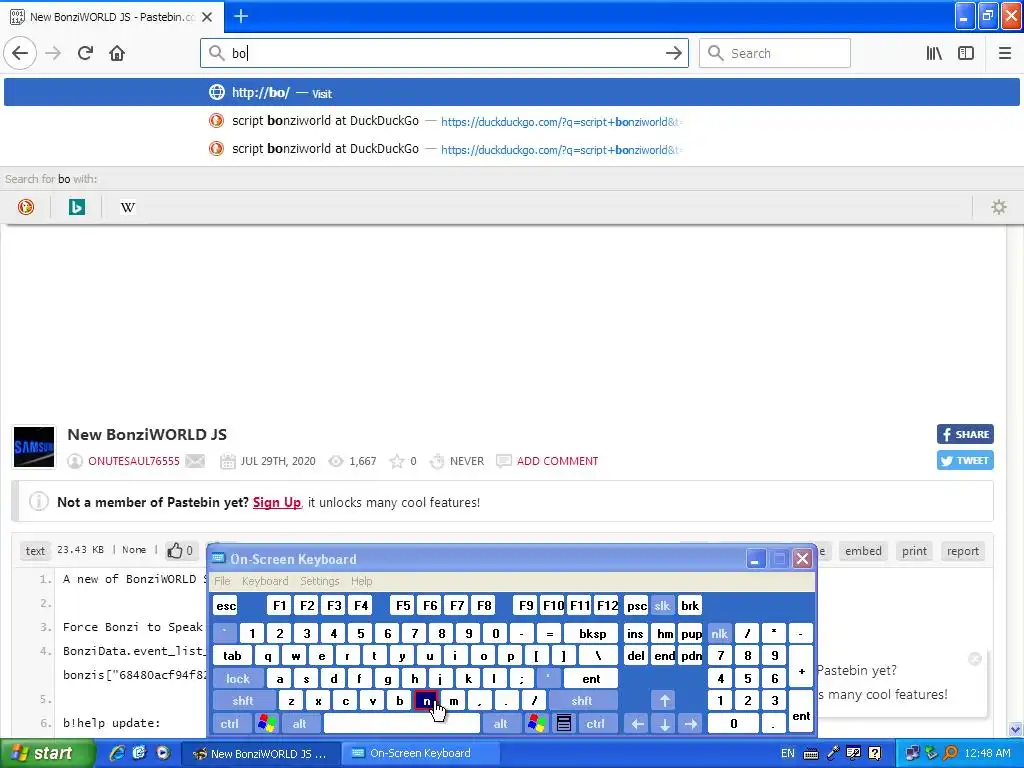Toggle the left alt key
The width and height of the screenshot is (1024, 768).
(x=300, y=724)
